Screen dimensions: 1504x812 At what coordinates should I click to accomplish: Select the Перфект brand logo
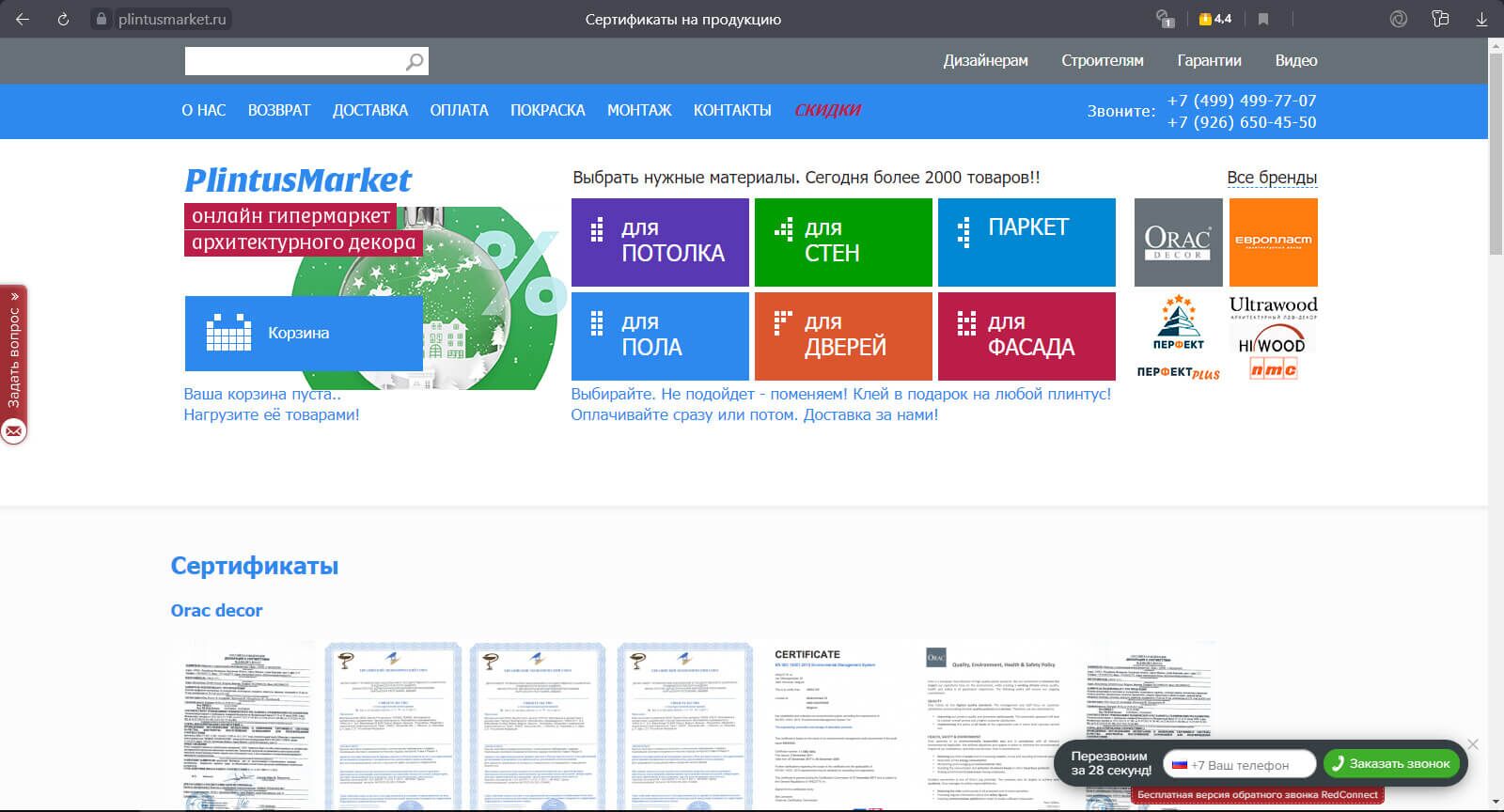1178,322
